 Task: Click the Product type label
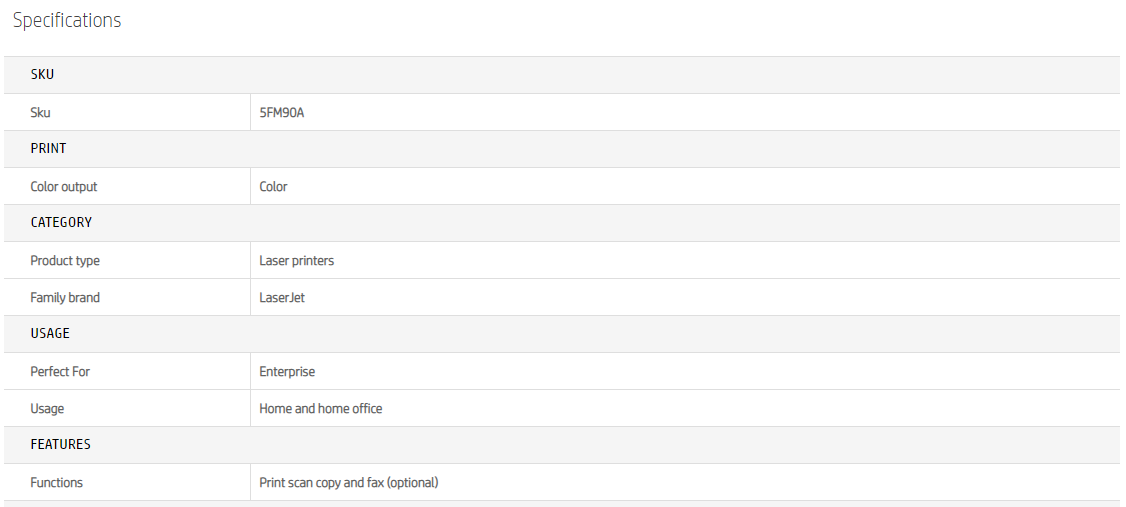[65, 261]
